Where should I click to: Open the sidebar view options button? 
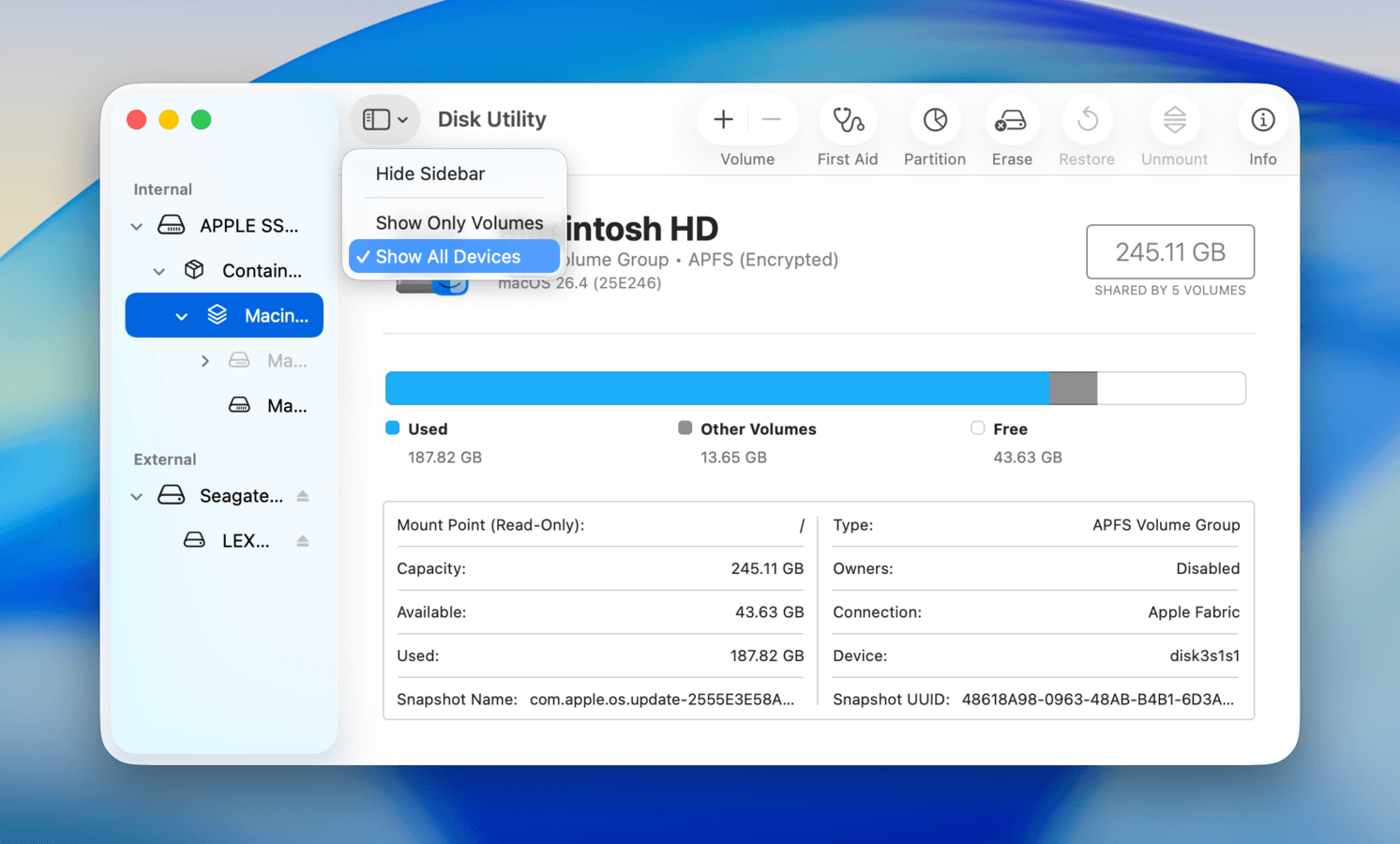(384, 120)
